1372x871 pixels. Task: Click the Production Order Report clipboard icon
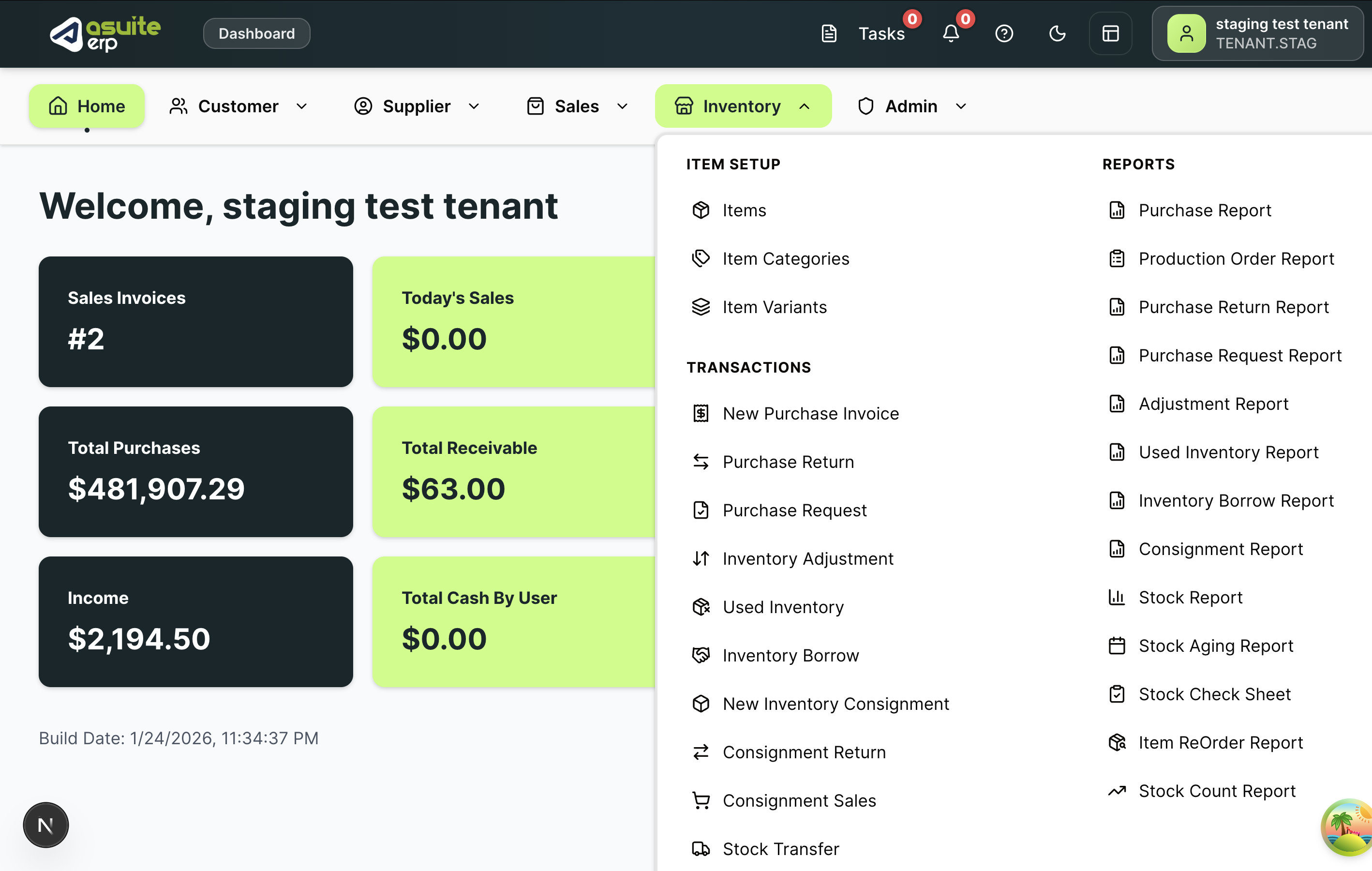1117,259
